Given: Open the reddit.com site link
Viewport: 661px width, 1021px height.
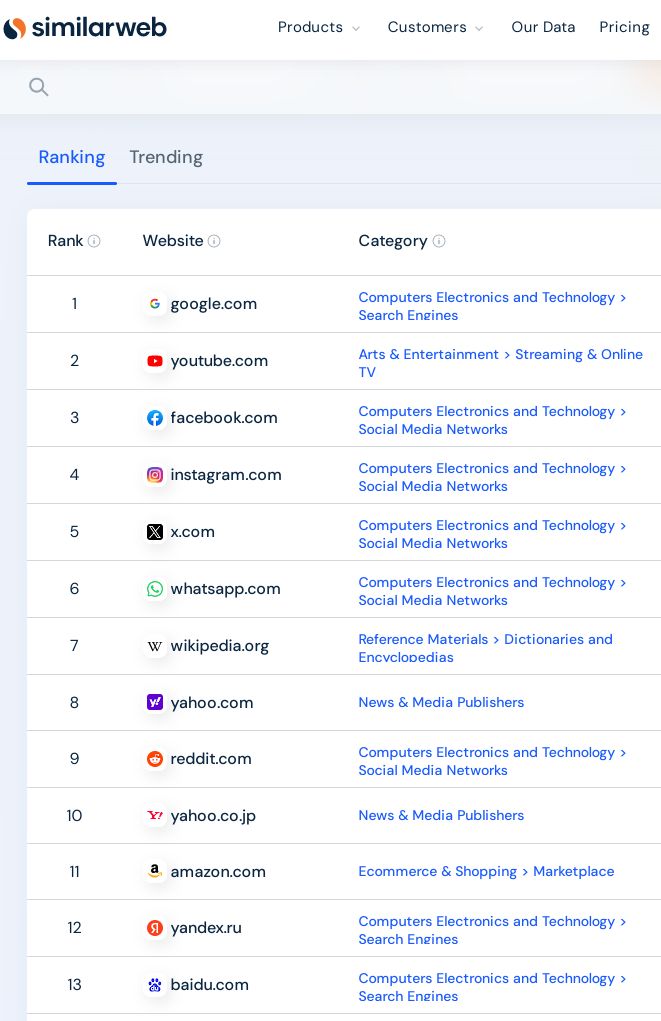Looking at the screenshot, I should (210, 759).
